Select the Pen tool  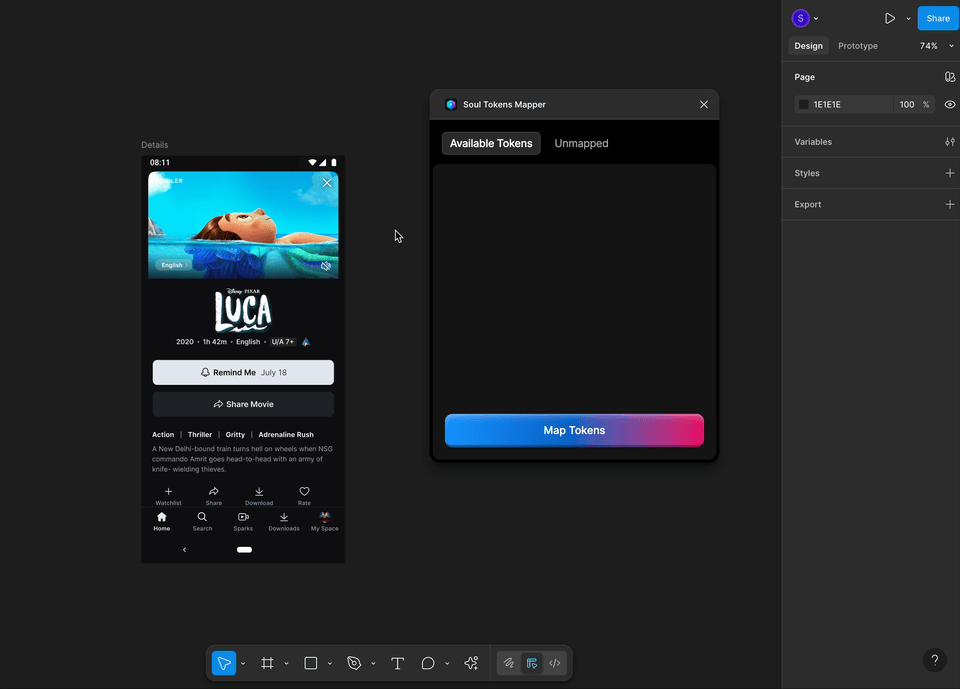[354, 663]
